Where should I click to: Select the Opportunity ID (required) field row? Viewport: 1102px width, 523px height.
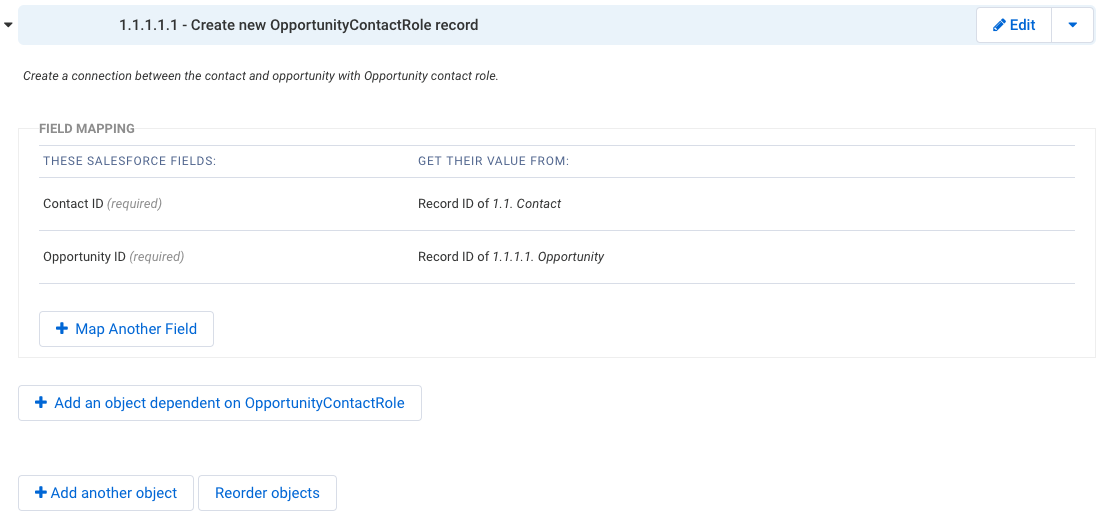click(557, 257)
